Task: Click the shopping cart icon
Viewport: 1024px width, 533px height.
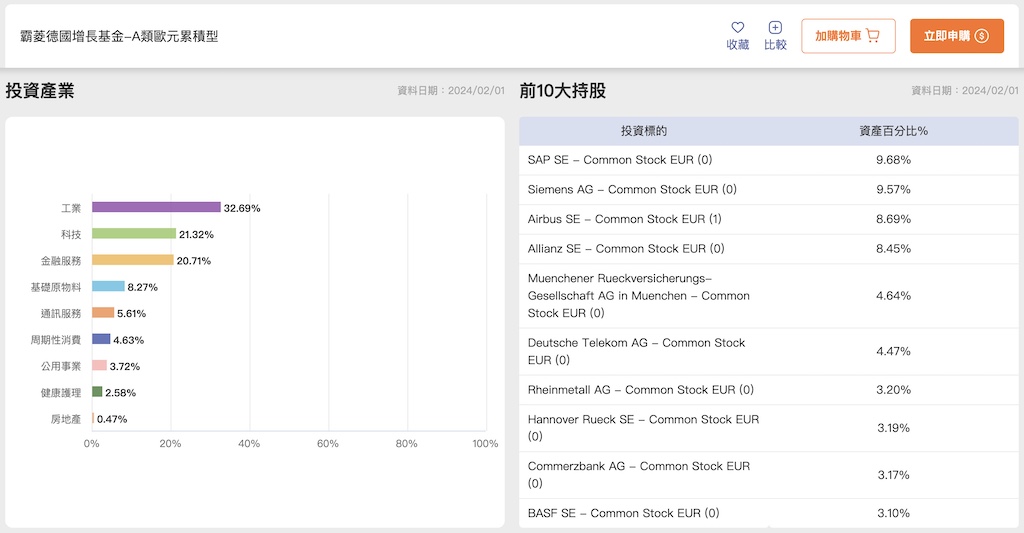Action: pos(872,36)
